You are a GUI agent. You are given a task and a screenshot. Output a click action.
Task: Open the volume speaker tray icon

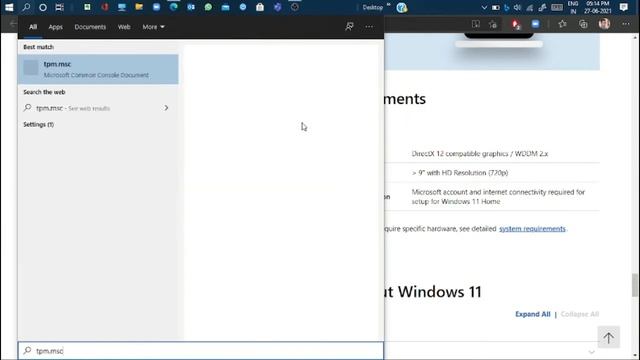pos(517,7)
